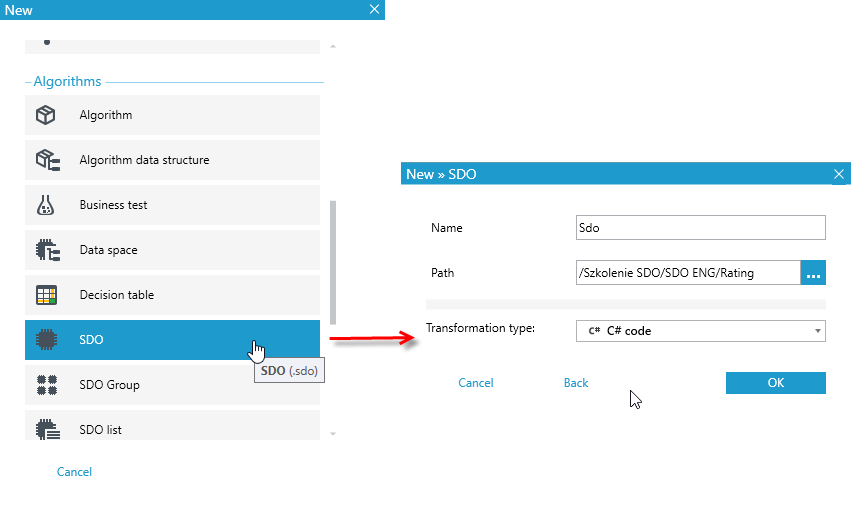
Task: Close the New » SDO dialog
Action: [x=839, y=174]
